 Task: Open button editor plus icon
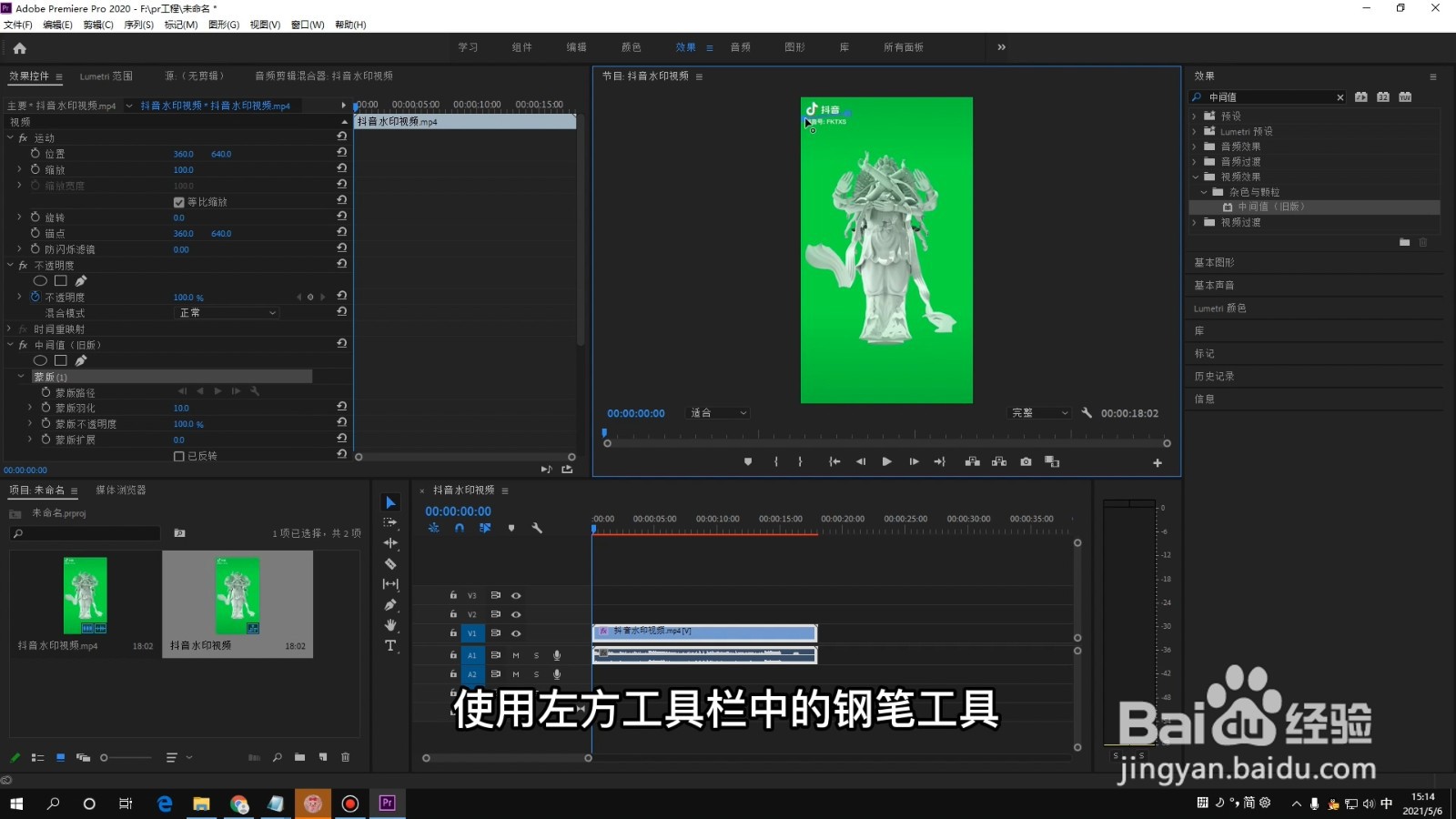[1158, 463]
